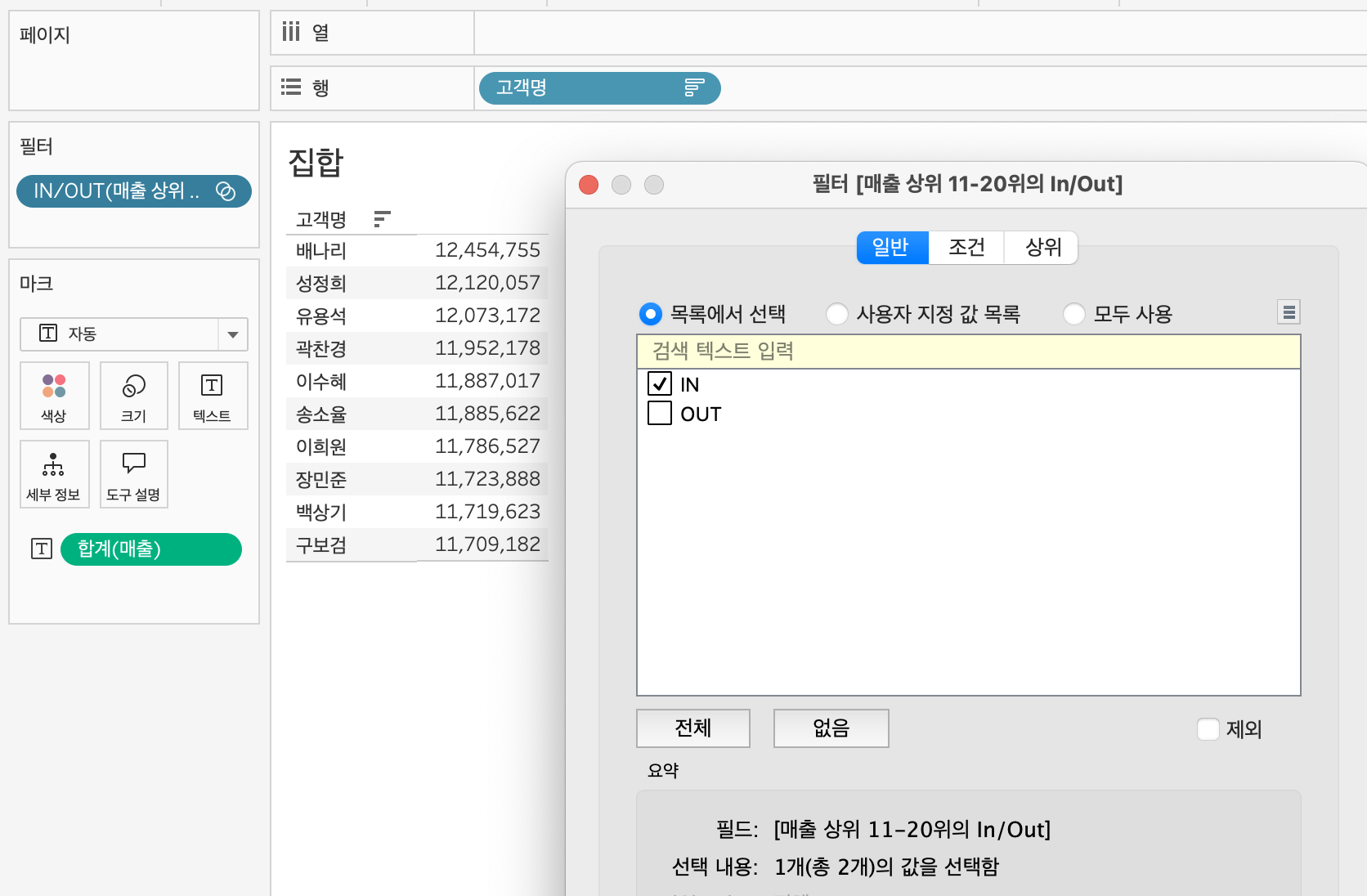
Task: Click the 없음 (none) button
Action: 831,728
